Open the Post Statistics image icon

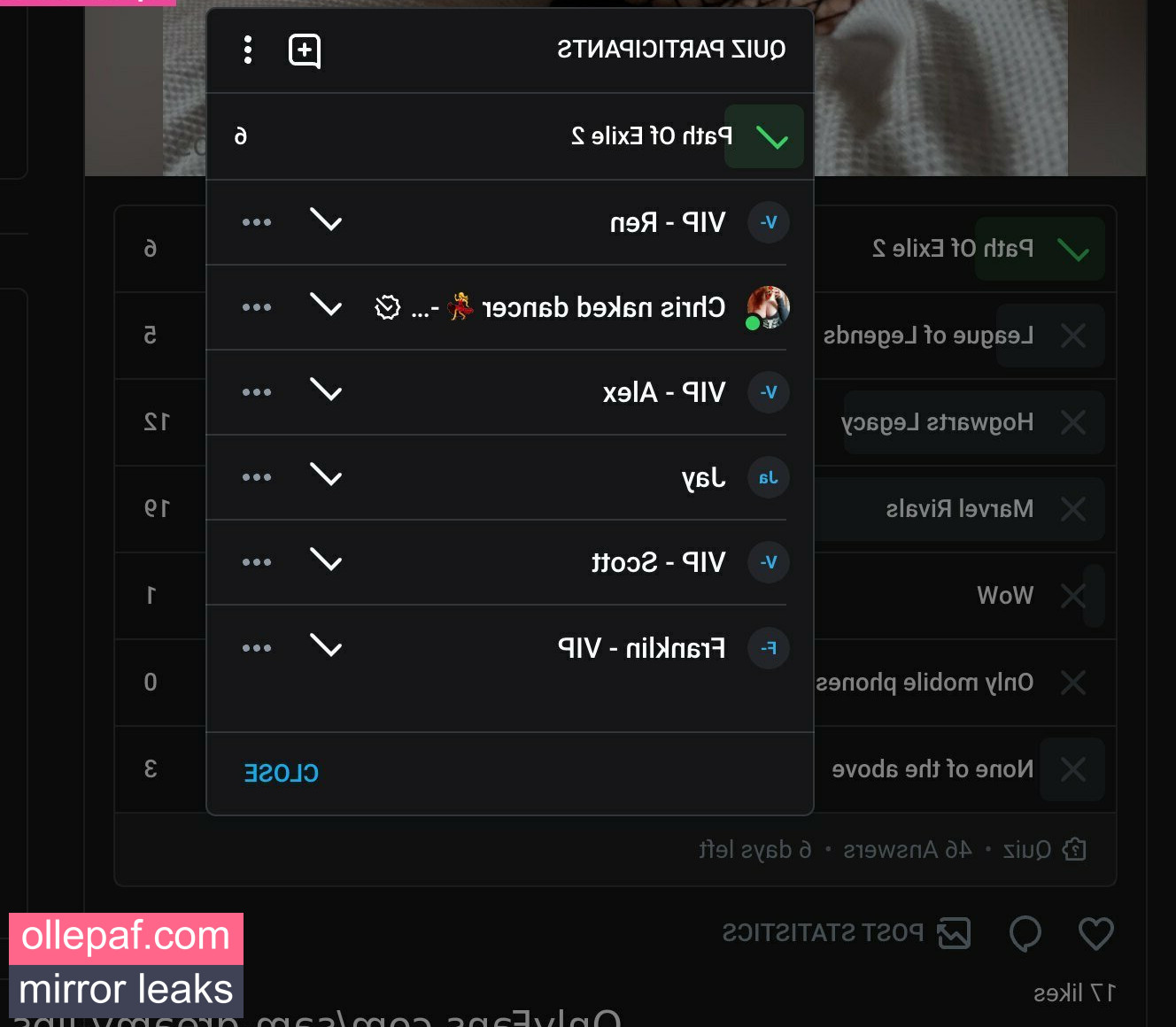point(955,933)
